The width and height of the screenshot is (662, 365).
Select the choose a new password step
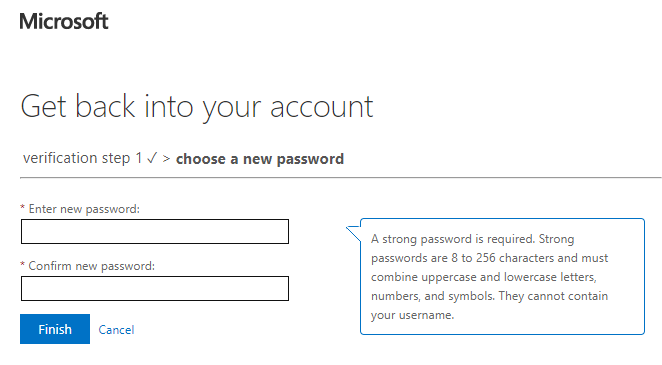[260, 159]
